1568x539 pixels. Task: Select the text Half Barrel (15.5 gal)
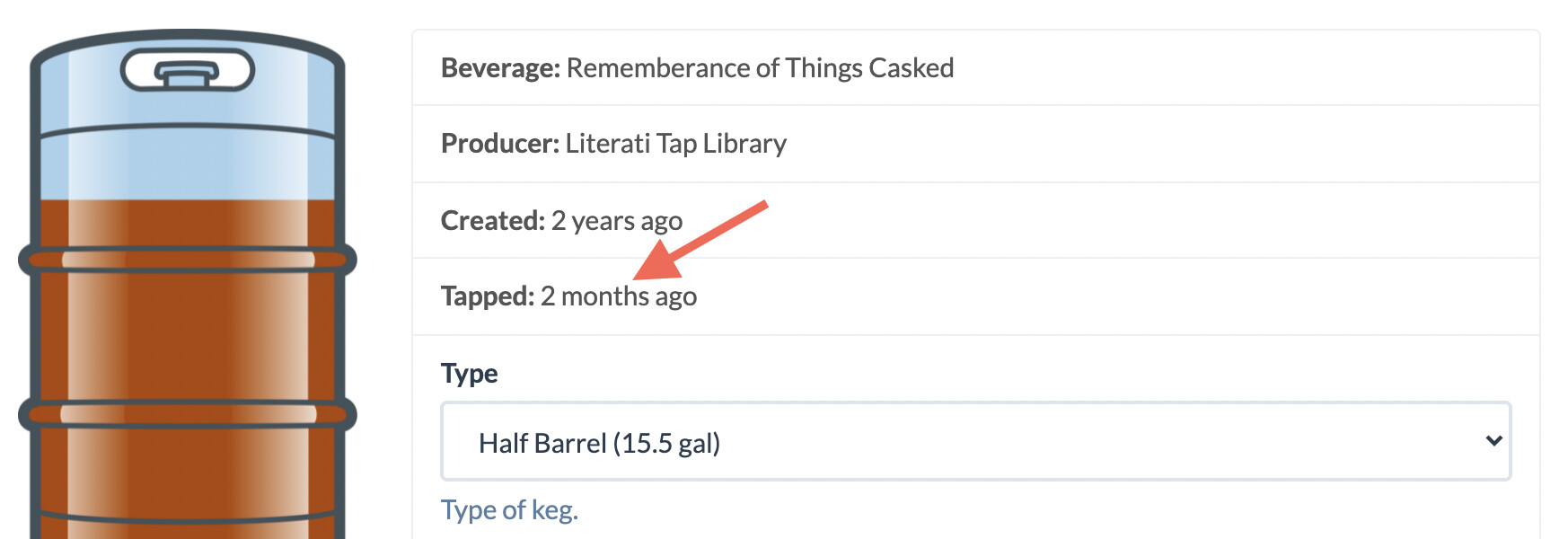(x=600, y=442)
